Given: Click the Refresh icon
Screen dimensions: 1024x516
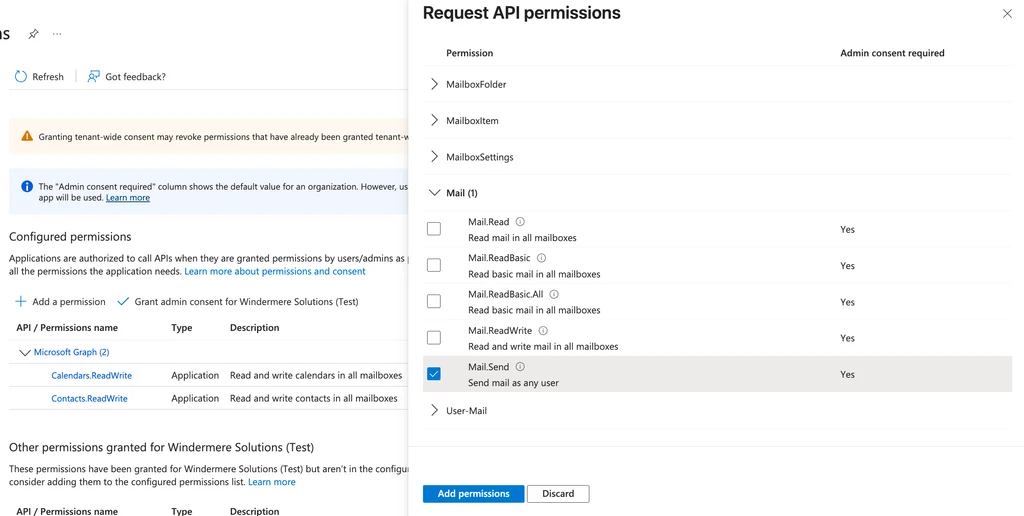Looking at the screenshot, I should [x=21, y=76].
